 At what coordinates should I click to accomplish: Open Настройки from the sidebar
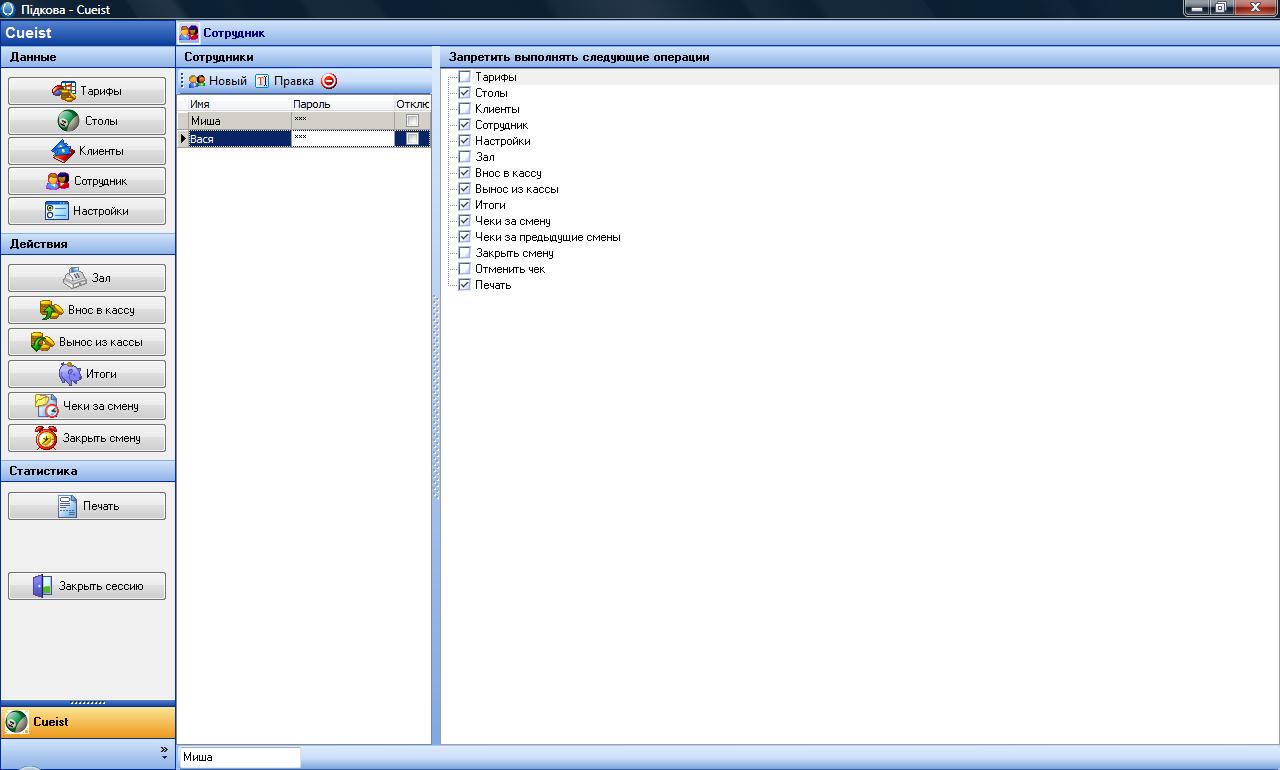coord(87,211)
